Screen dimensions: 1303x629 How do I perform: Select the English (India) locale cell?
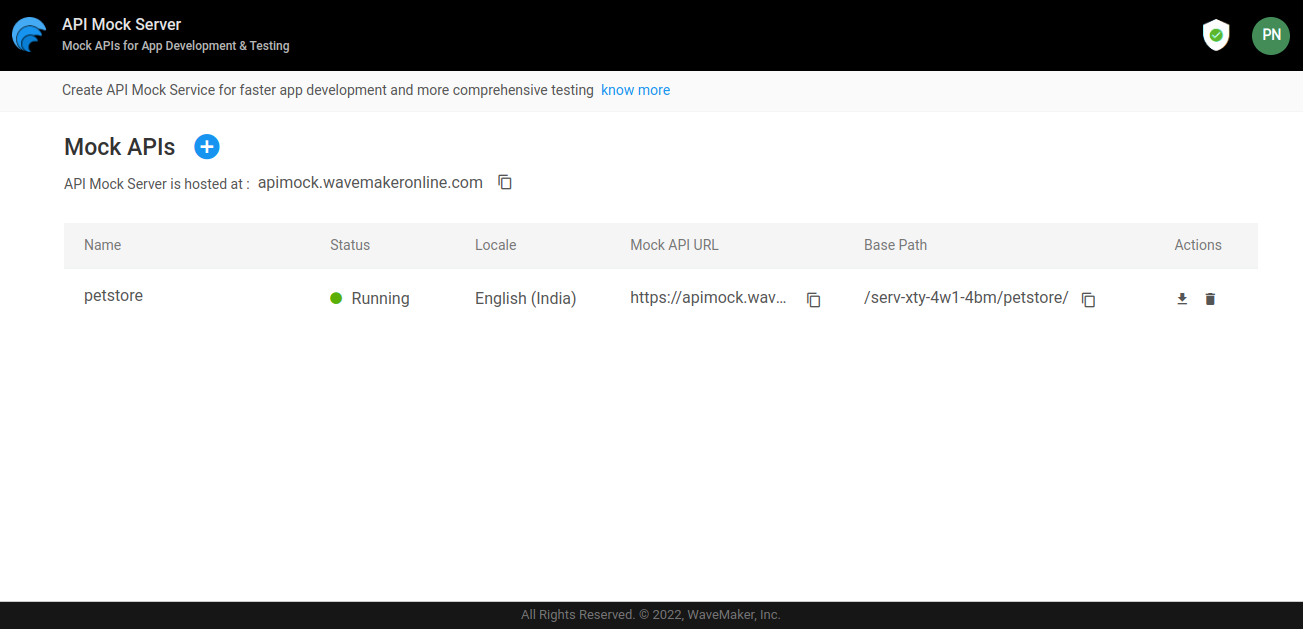click(525, 298)
